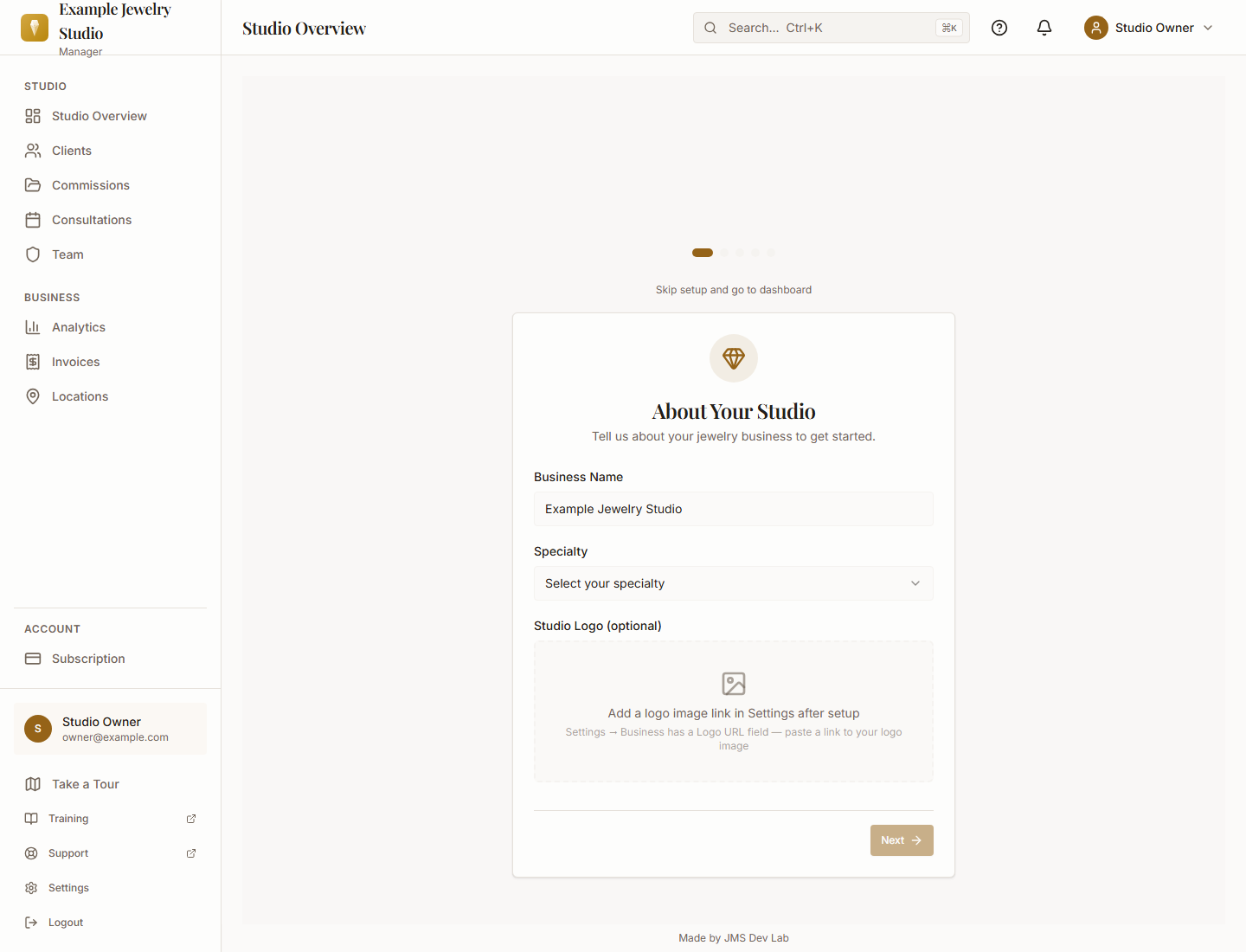Select the second setup progress step dot
1246x952 pixels.
pyautogui.click(x=724, y=253)
